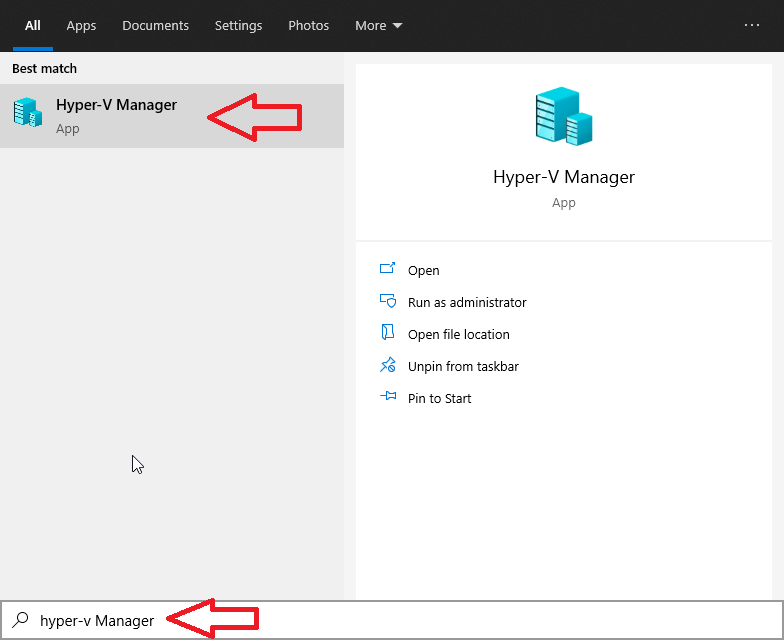Image resolution: width=784 pixels, height=640 pixels.
Task: Select the Settings filter tab
Action: (x=238, y=25)
